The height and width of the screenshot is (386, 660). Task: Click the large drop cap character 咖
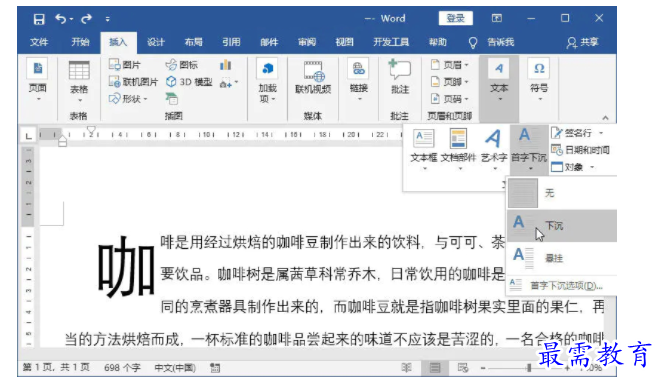pos(126,266)
